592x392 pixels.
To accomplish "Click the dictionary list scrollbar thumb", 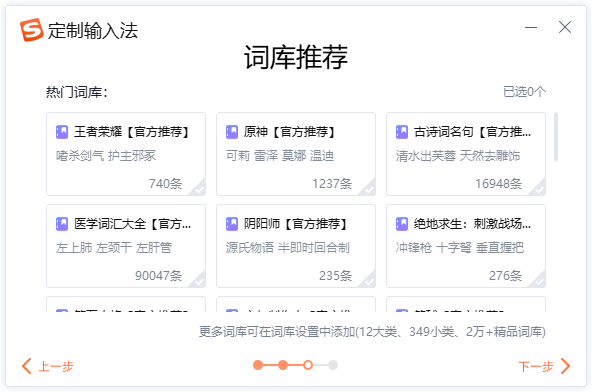I will 556,137.
